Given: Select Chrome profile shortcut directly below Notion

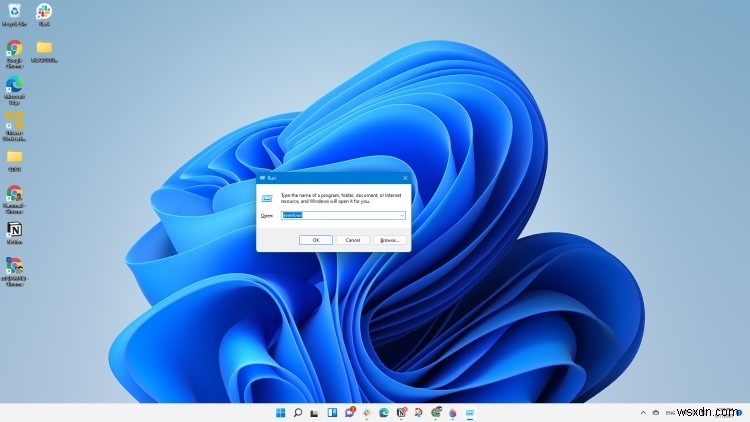Looking at the screenshot, I should tap(14, 271).
